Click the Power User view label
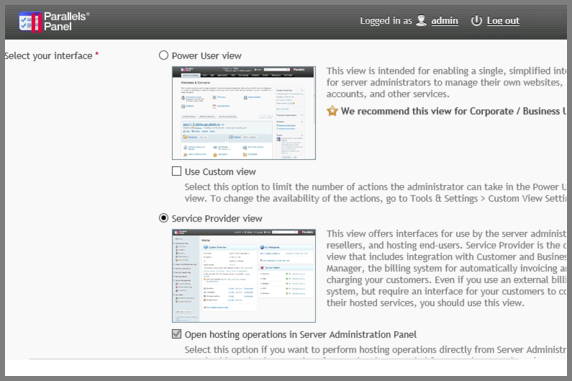The width and height of the screenshot is (572, 381). point(206,56)
